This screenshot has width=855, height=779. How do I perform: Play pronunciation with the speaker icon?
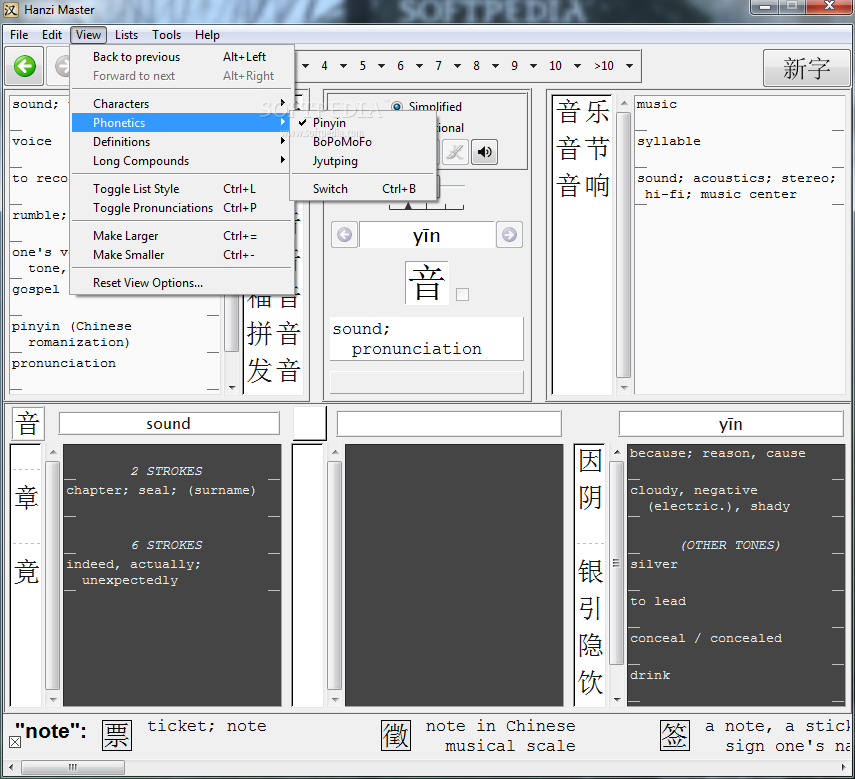[484, 152]
